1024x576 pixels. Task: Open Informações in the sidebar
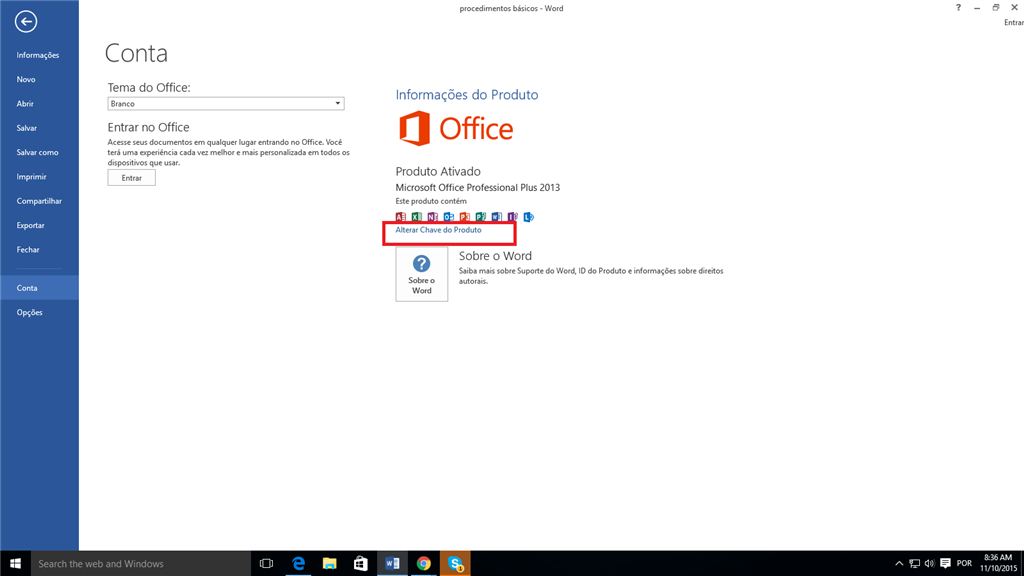click(x=39, y=55)
